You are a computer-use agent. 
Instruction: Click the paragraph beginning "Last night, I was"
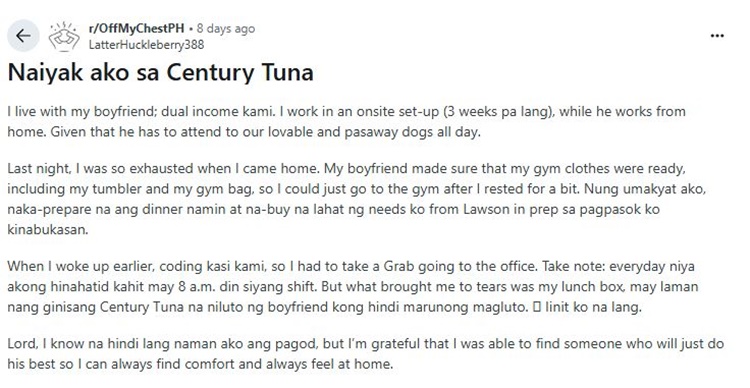coord(356,199)
